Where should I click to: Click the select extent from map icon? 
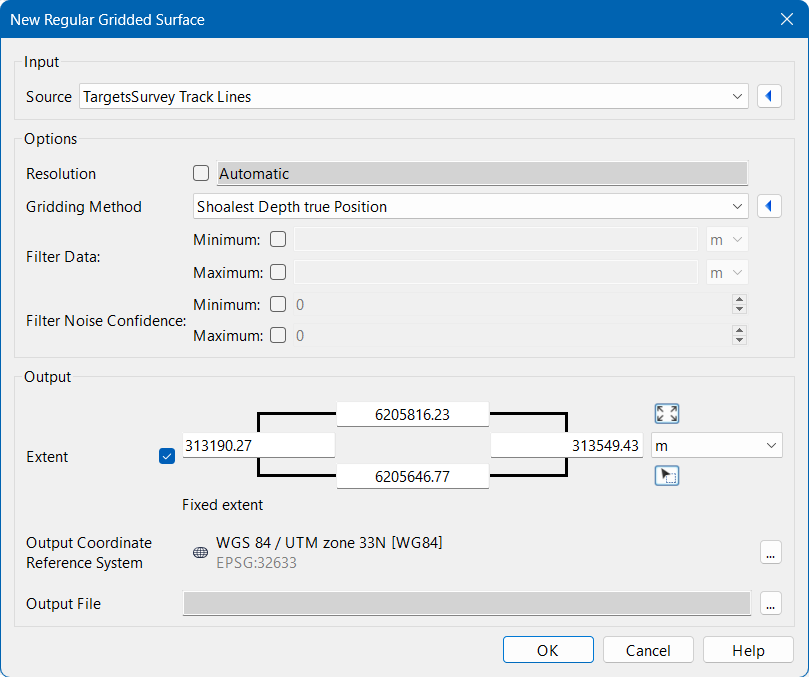click(667, 476)
